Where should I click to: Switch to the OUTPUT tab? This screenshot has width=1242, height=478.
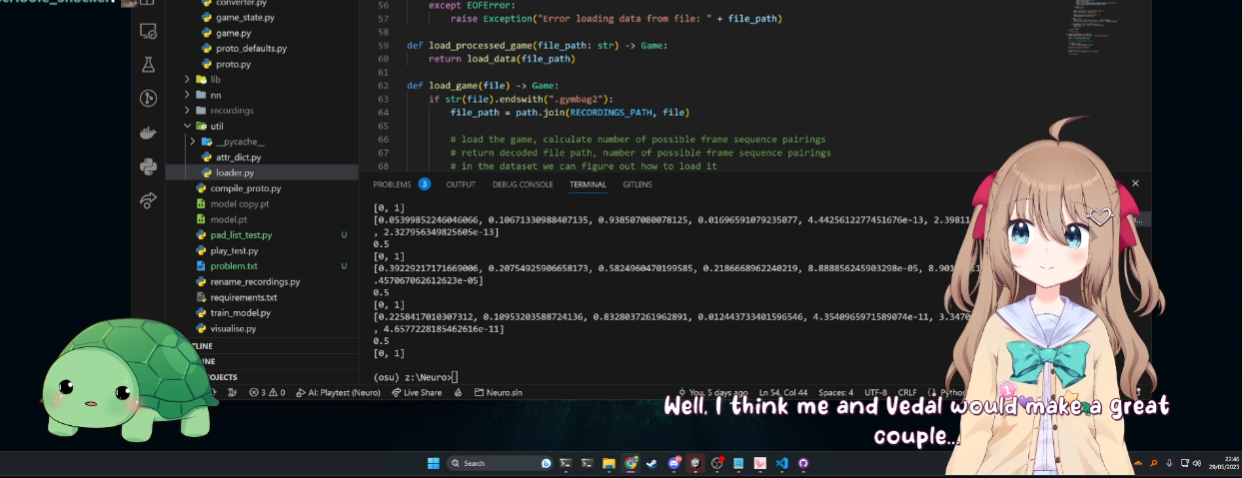(461, 185)
